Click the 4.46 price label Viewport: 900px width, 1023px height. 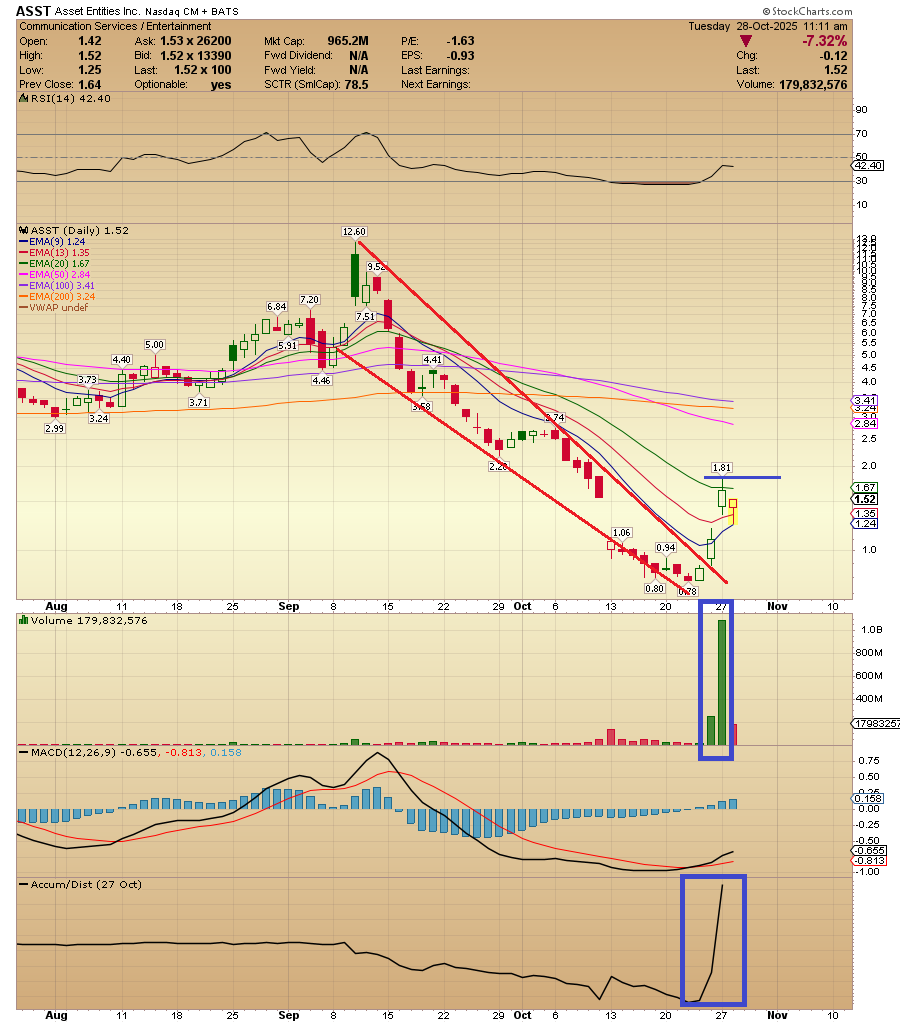click(x=321, y=380)
